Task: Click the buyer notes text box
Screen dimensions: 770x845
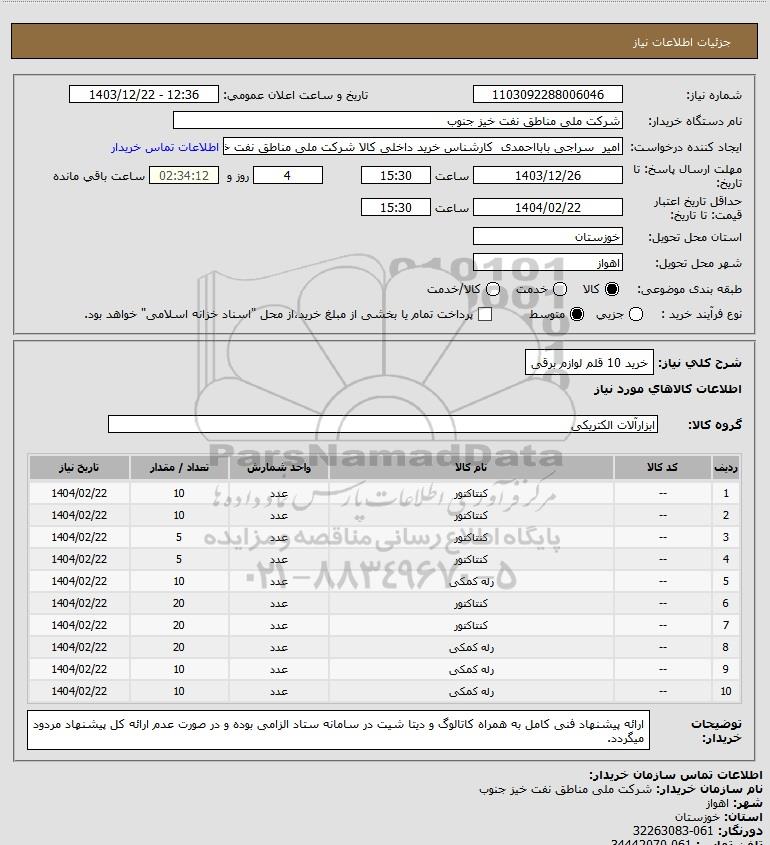Action: click(338, 730)
